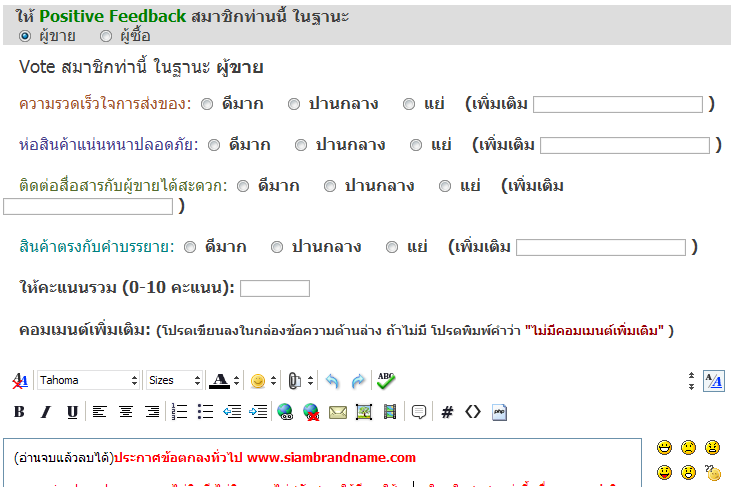Insert a bulleted list
The height and width of the screenshot is (487, 736).
click(x=205, y=411)
